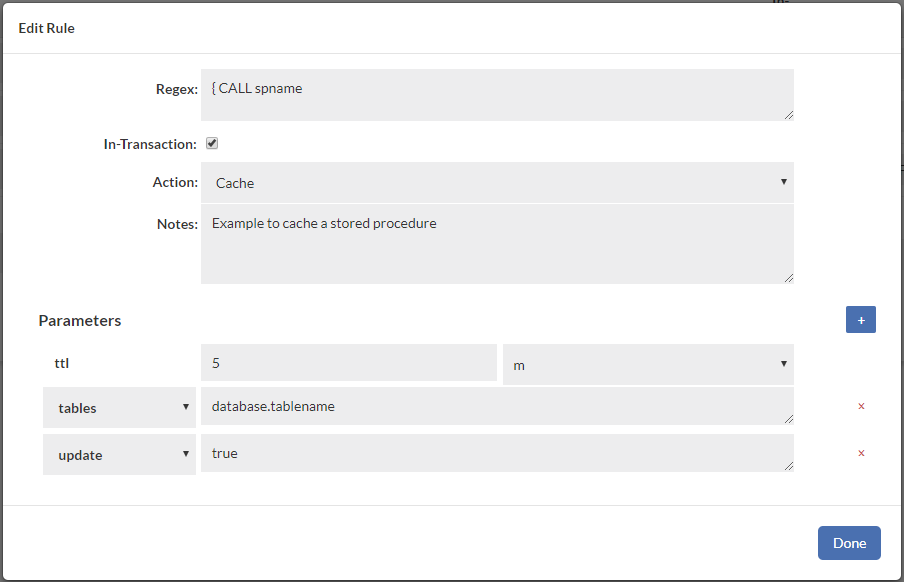Focus the Notes text area

click(x=497, y=244)
